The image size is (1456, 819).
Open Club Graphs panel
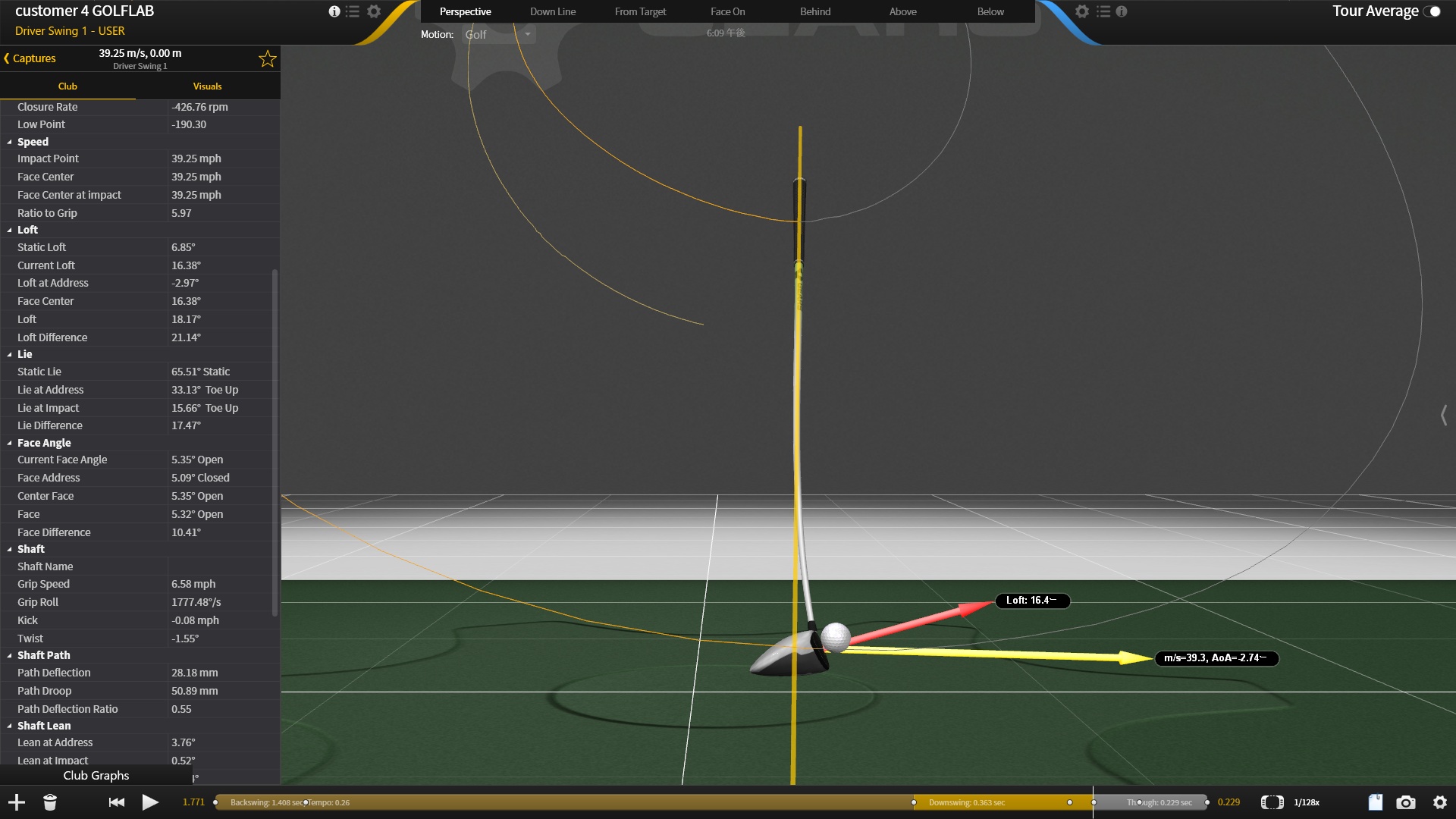point(96,775)
